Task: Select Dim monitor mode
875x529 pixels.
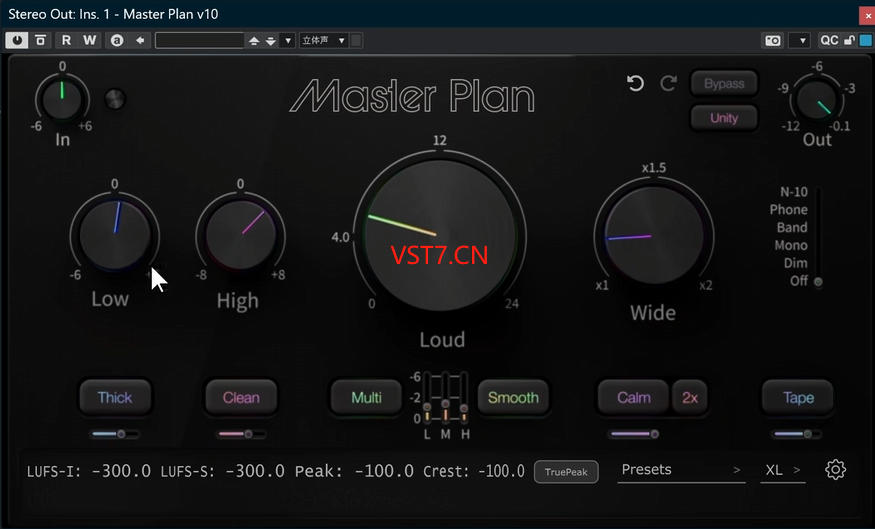Action: coord(796,263)
